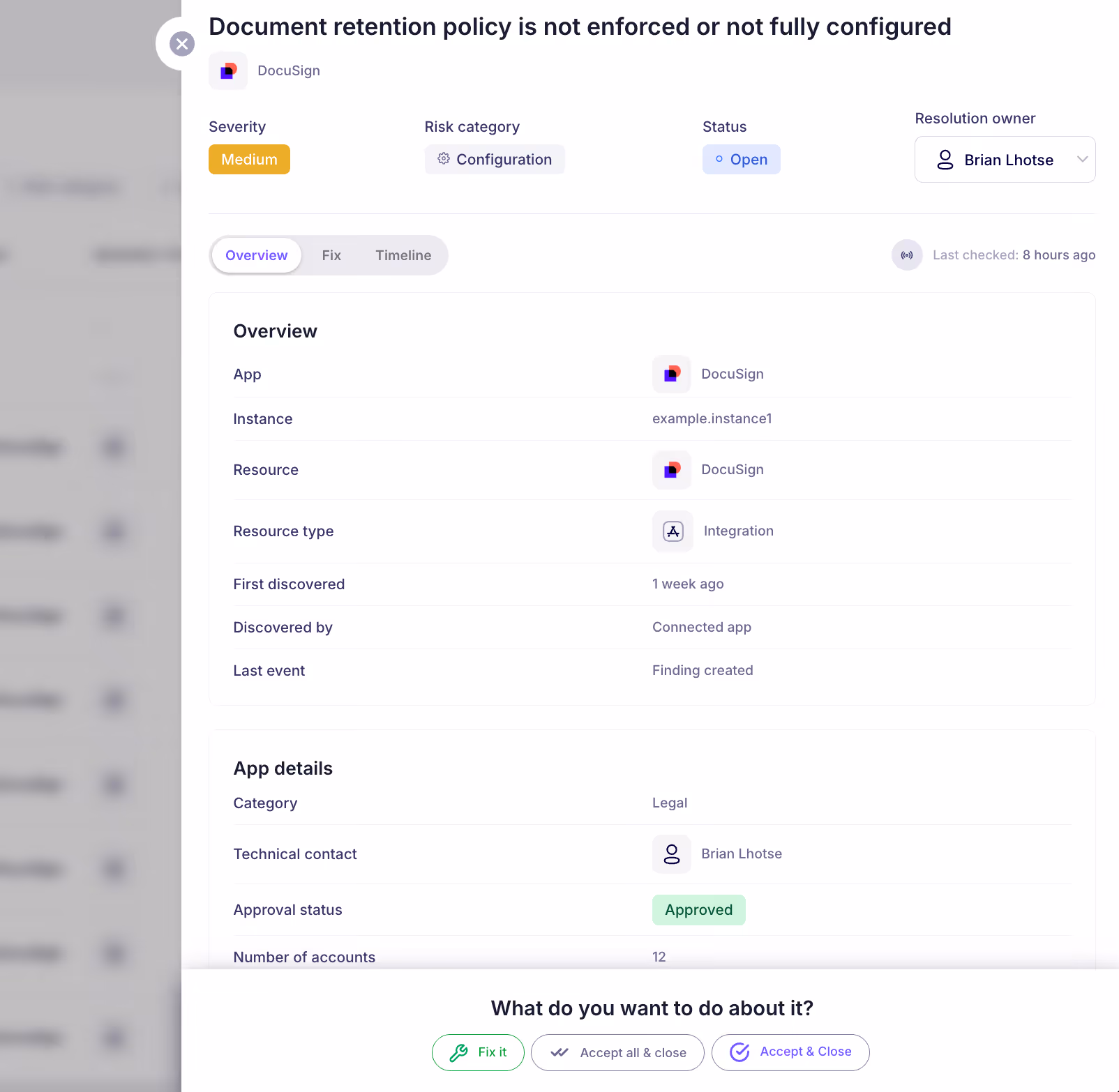Click the Approved status badge

698,910
